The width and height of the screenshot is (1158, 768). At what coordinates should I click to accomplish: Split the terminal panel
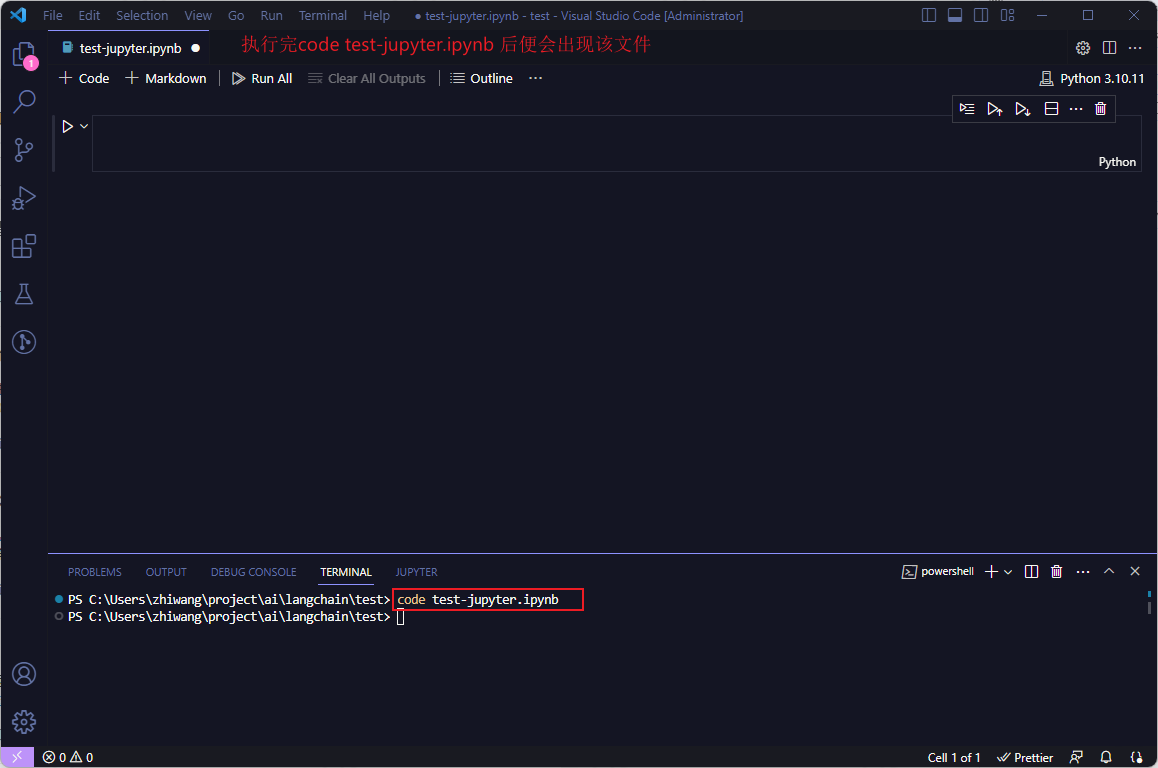[x=1032, y=572]
